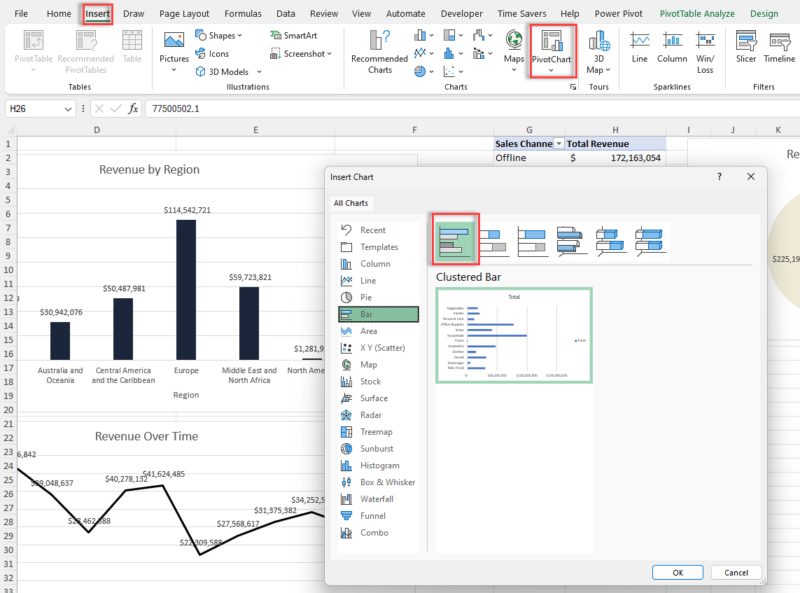The image size is (800, 593).
Task: Open the Pictures tool
Action: coord(173,49)
